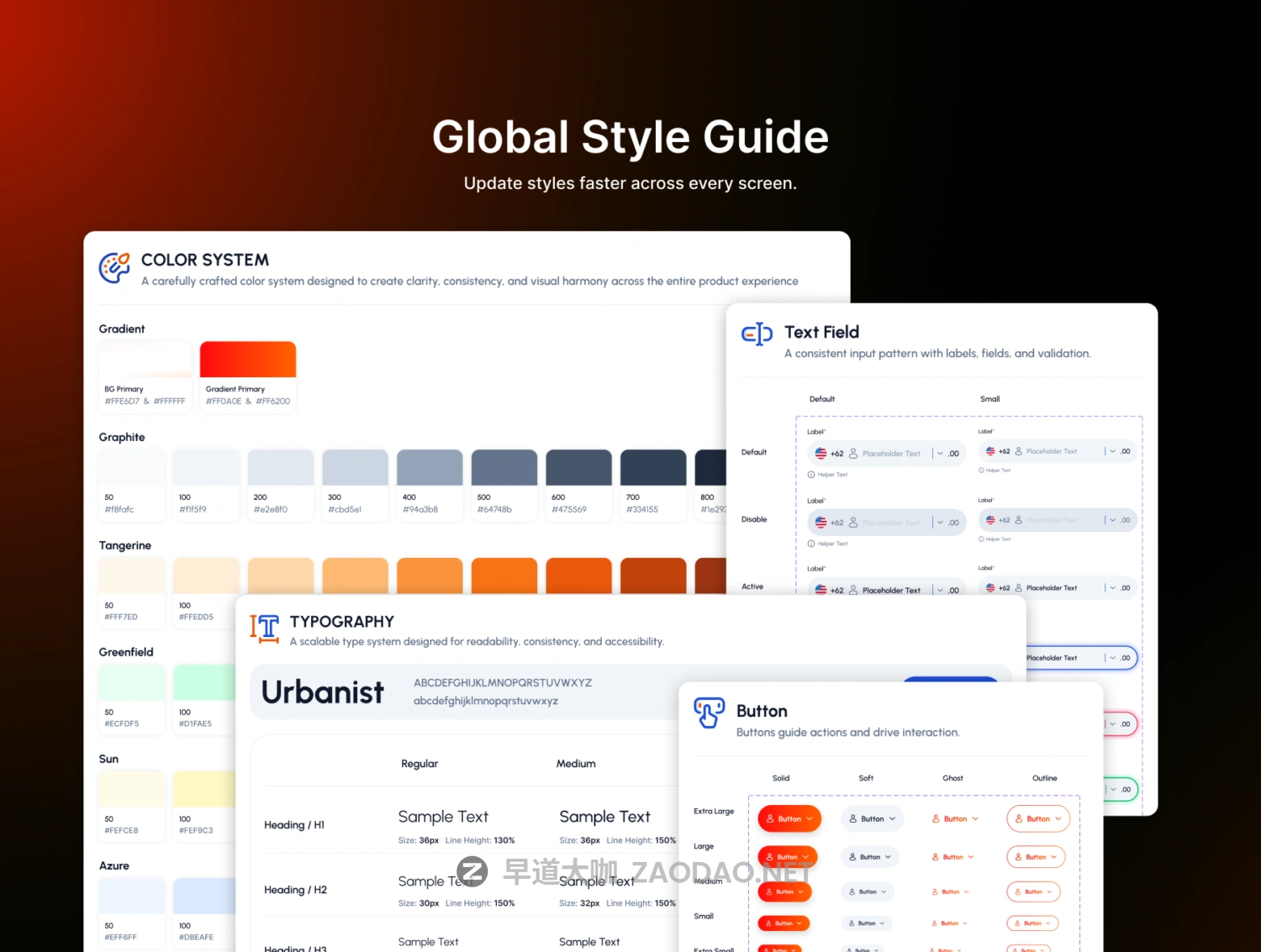Select Greenfield 50 swatch #ECFDF5

coord(132,682)
